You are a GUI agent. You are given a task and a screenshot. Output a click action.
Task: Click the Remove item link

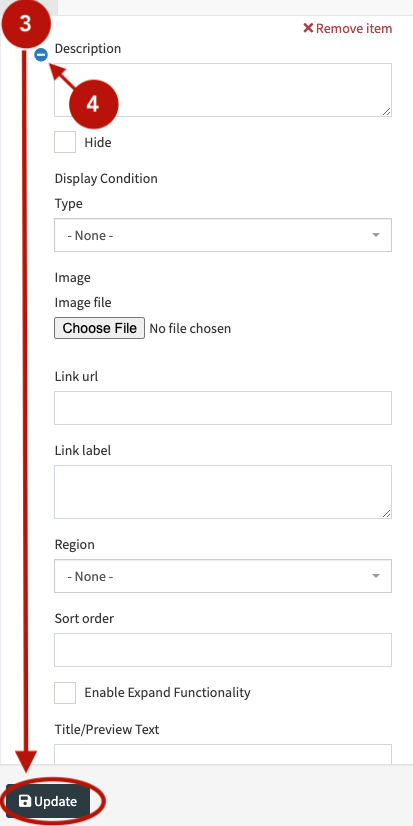tap(348, 28)
